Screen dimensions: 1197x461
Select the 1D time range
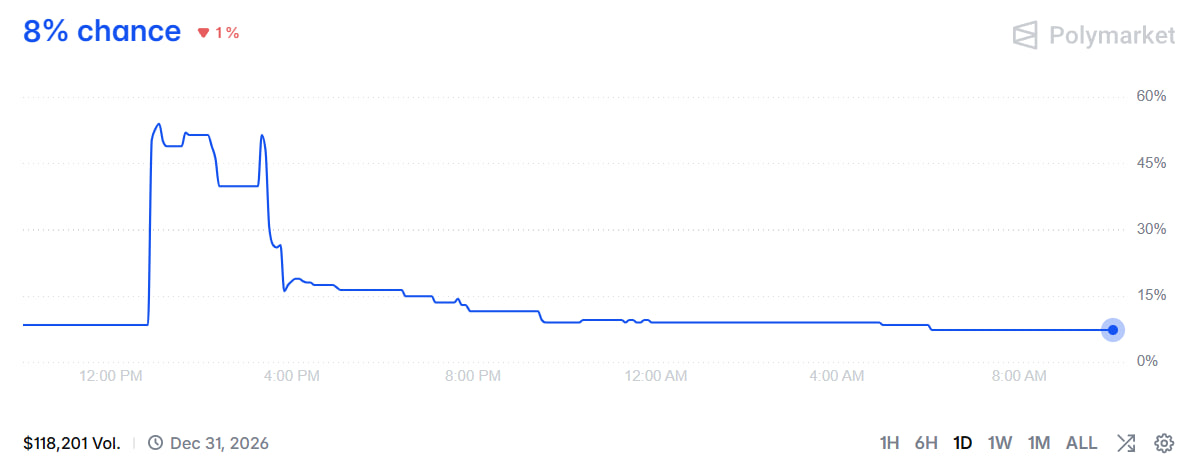tap(963, 443)
